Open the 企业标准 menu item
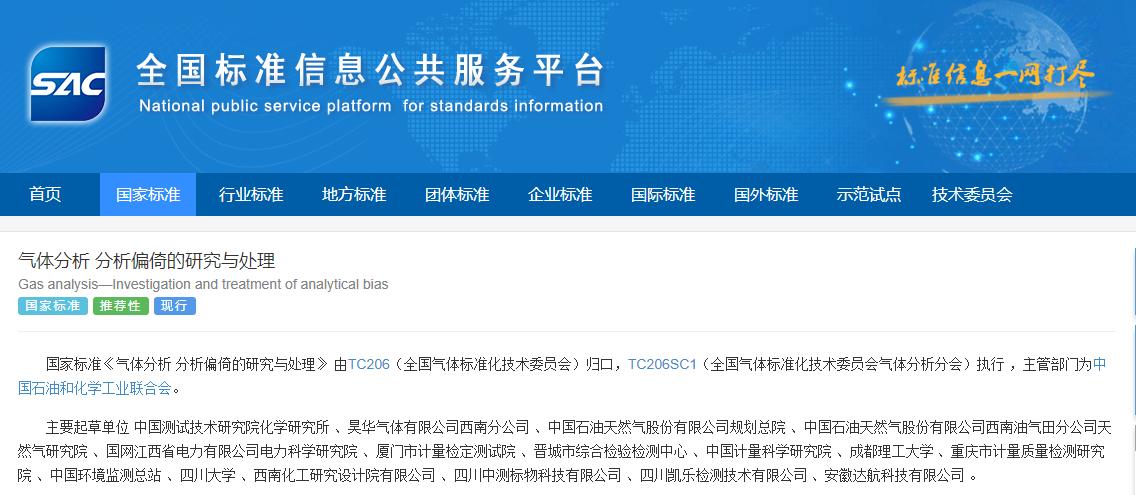 (x=560, y=195)
